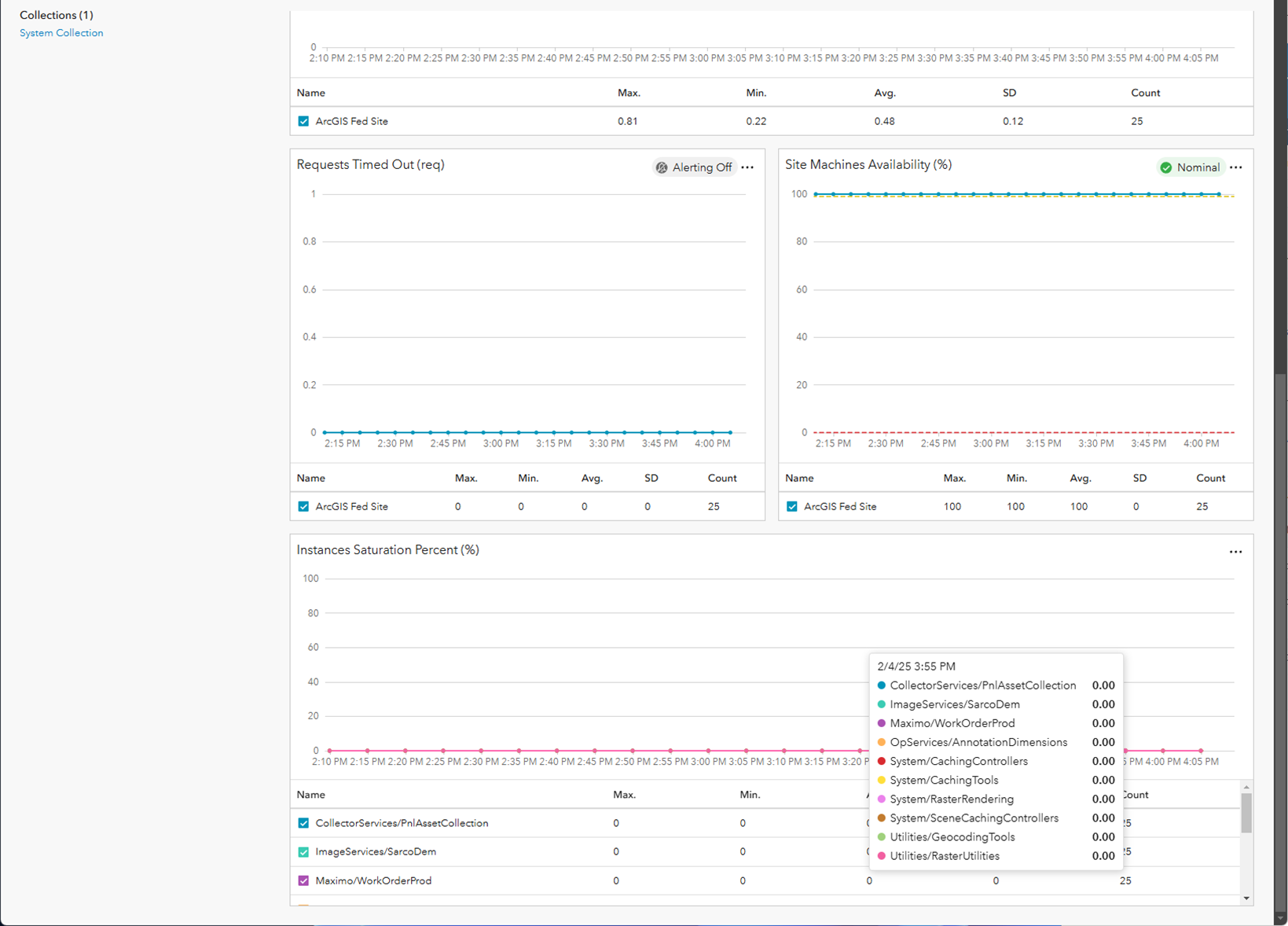Open options menu on Site Machines Availability chart
This screenshot has height=926, width=1288.
click(1235, 167)
